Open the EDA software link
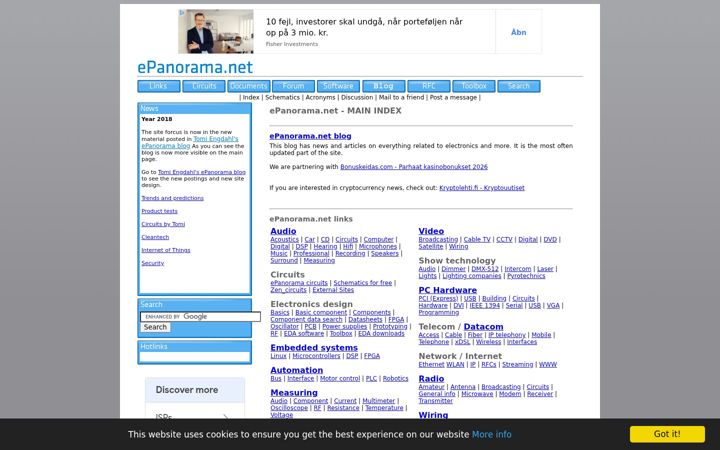The height and width of the screenshot is (450, 720). tap(304, 334)
